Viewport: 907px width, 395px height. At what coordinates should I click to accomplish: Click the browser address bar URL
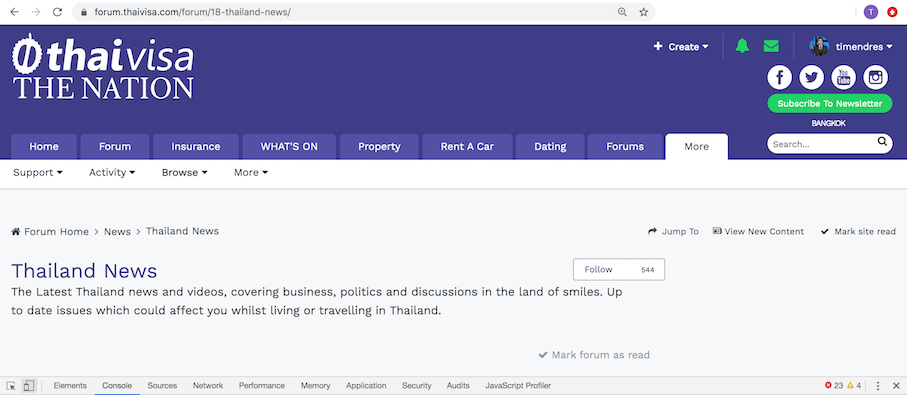coord(193,12)
